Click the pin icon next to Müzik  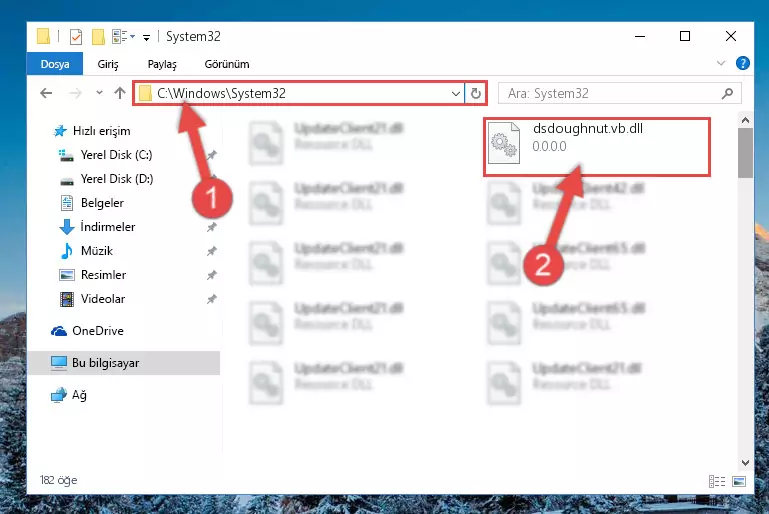(x=211, y=251)
